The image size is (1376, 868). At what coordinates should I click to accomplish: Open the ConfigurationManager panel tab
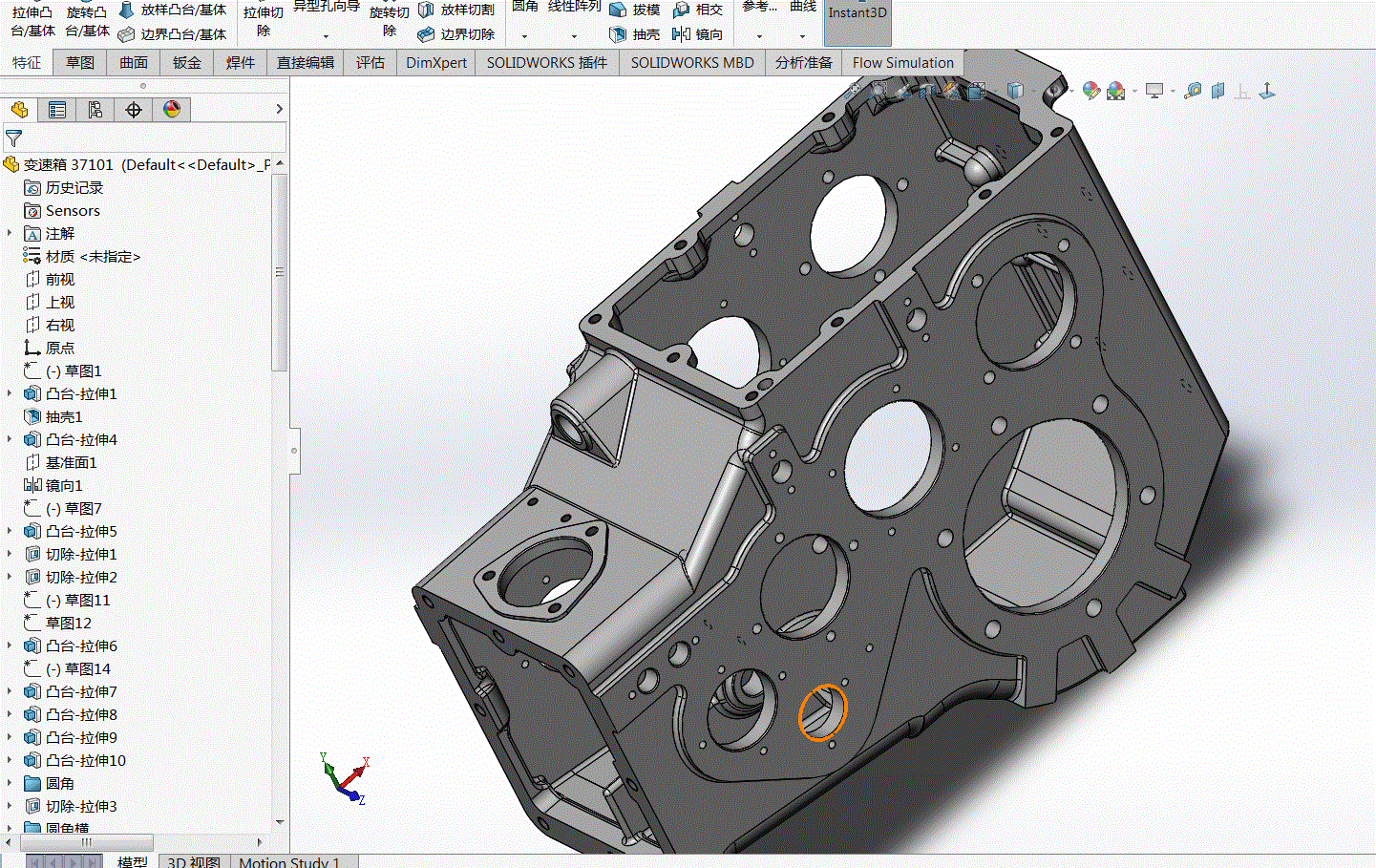(95, 110)
